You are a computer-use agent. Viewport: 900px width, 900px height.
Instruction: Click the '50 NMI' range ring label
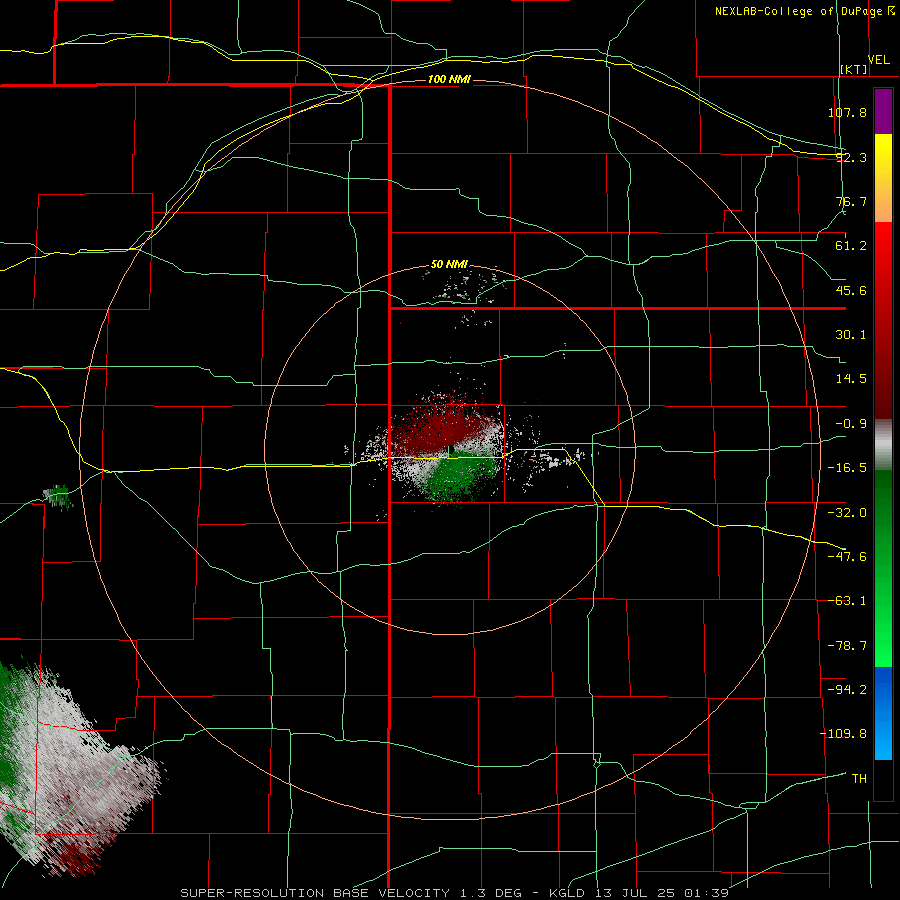449,265
